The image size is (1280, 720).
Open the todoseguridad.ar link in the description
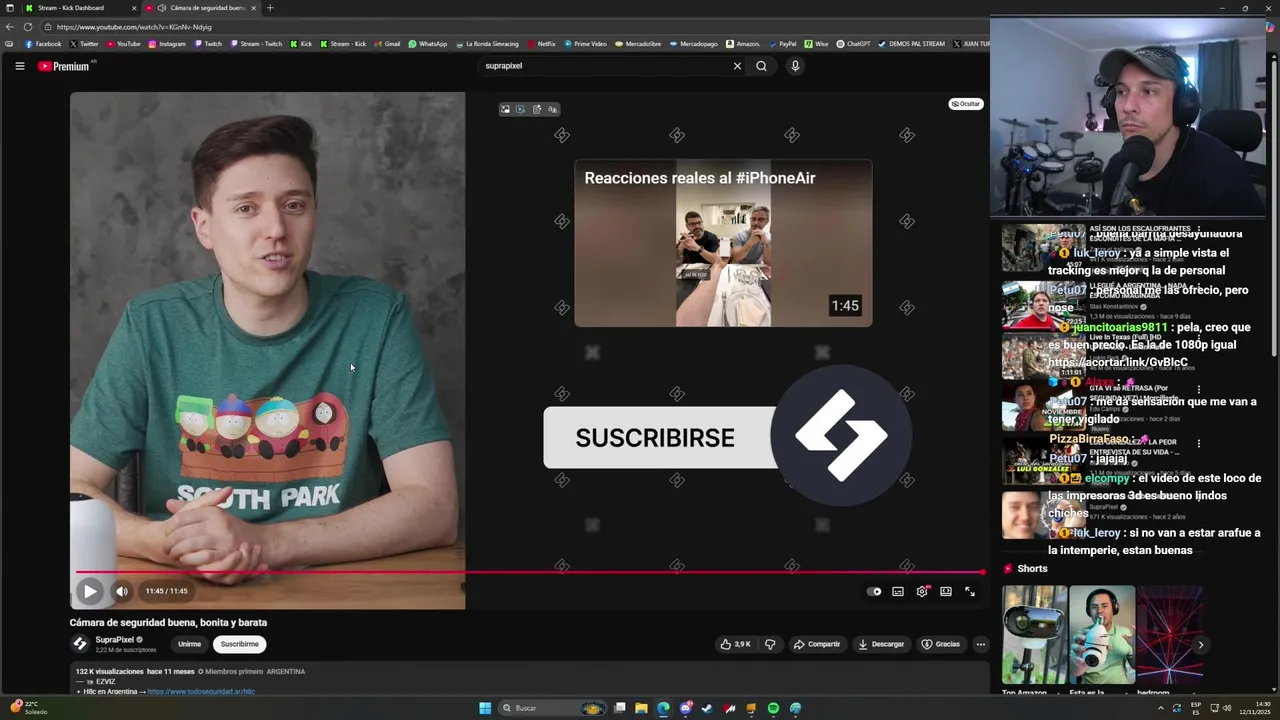coord(201,691)
